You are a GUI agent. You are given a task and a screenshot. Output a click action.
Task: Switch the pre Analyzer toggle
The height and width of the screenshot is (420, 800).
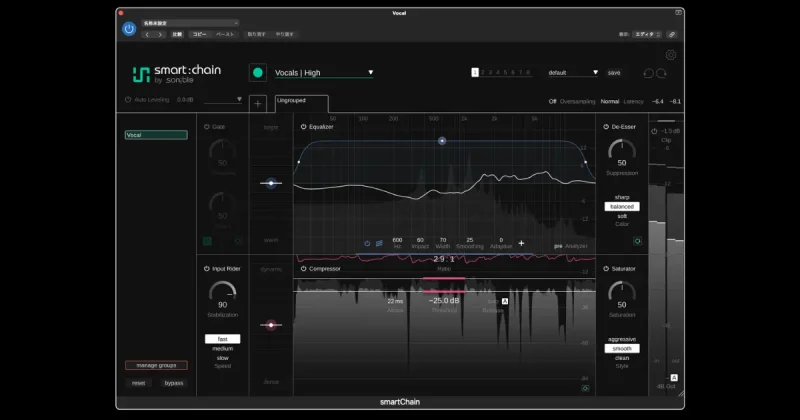tap(558, 246)
